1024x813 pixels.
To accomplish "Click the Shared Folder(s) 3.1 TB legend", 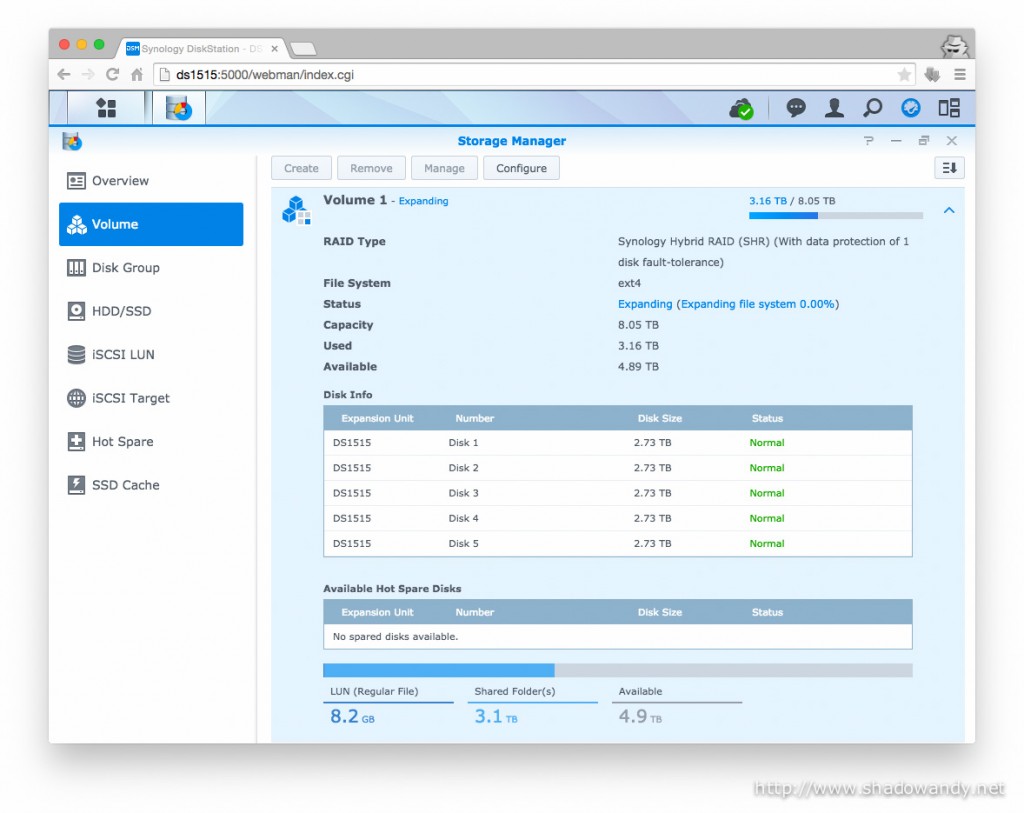I will pos(532,705).
